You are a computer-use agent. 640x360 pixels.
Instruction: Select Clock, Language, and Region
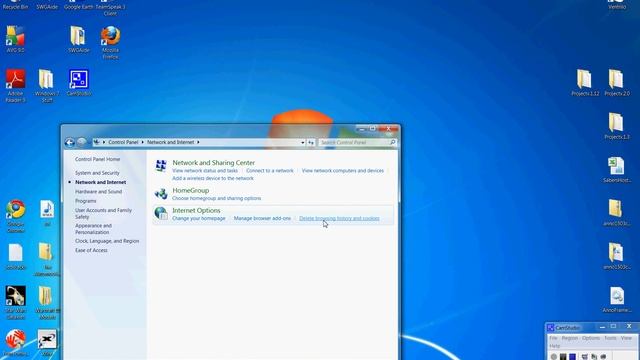[107, 241]
